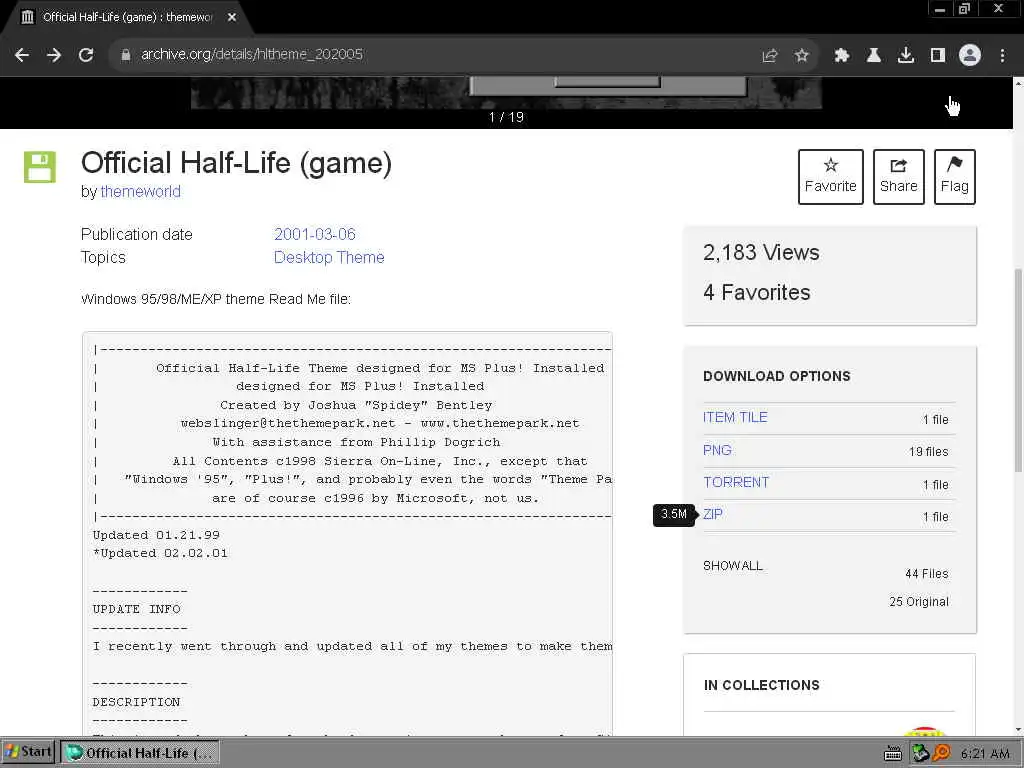
Task: Open the Chrome profile avatar
Action: [x=969, y=55]
